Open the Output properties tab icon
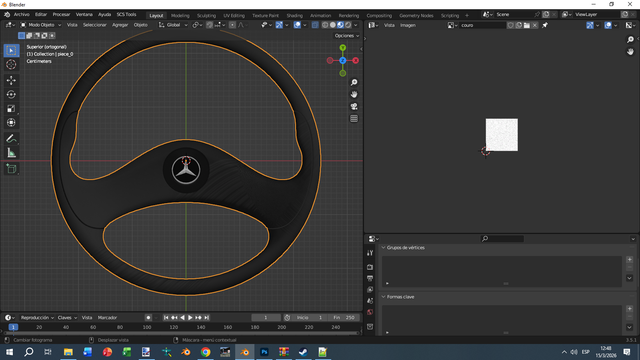Screen dimensions: 640x360 pos(370,278)
